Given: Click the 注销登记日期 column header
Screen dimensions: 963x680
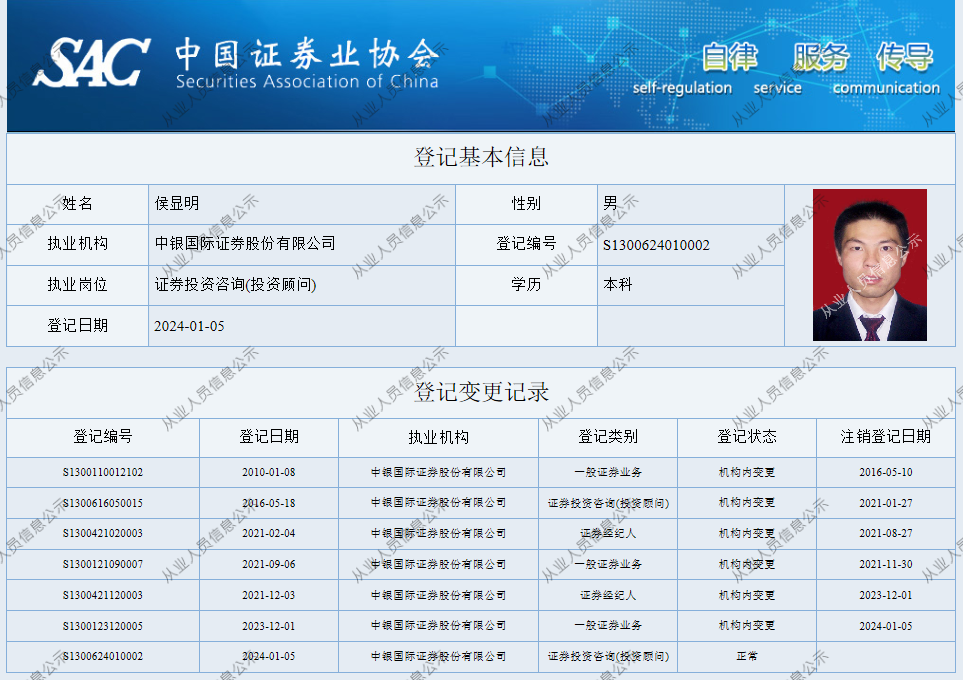Looking at the screenshot, I should pos(886,437).
